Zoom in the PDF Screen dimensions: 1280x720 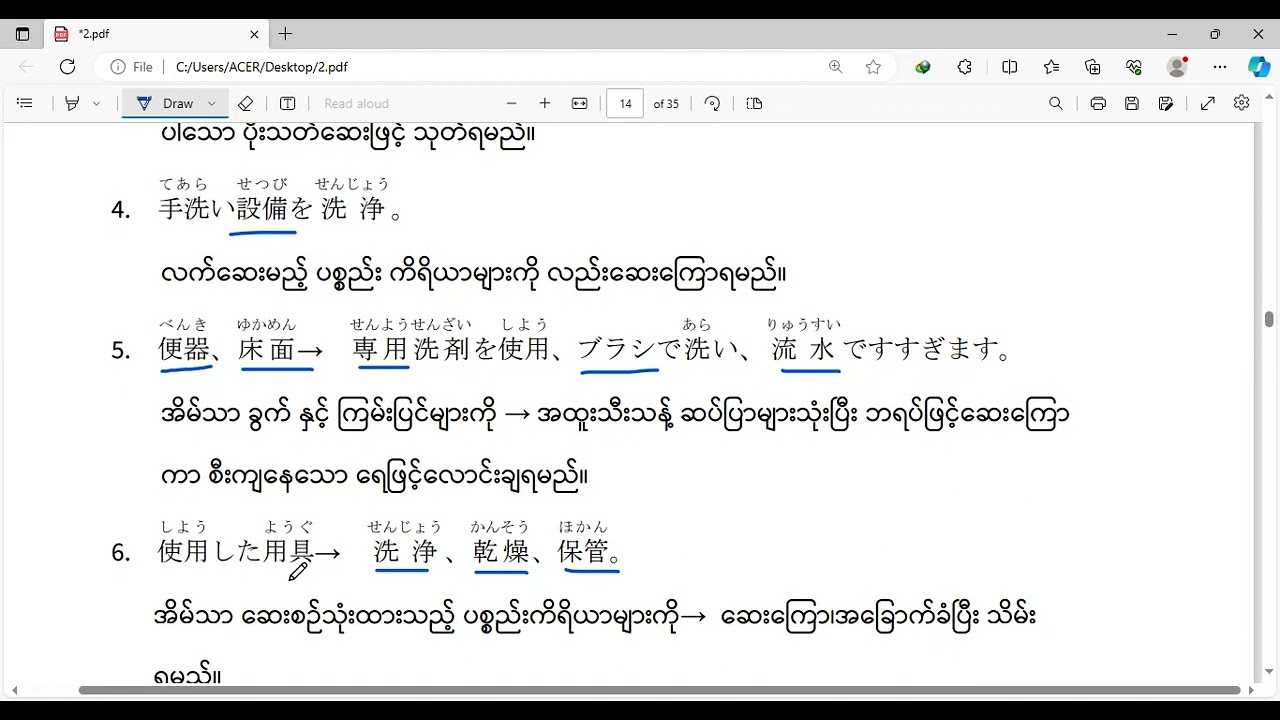545,103
